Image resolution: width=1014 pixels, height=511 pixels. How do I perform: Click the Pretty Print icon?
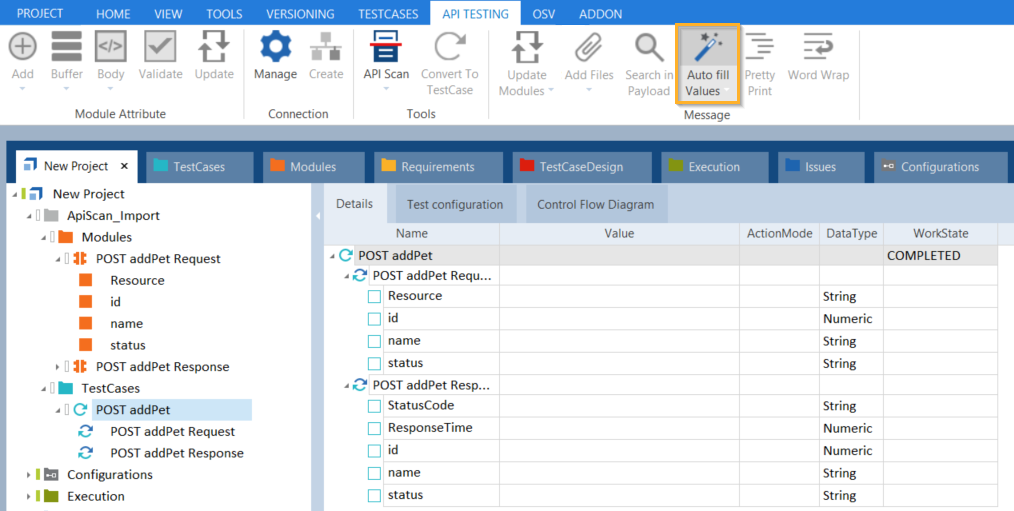tap(759, 48)
